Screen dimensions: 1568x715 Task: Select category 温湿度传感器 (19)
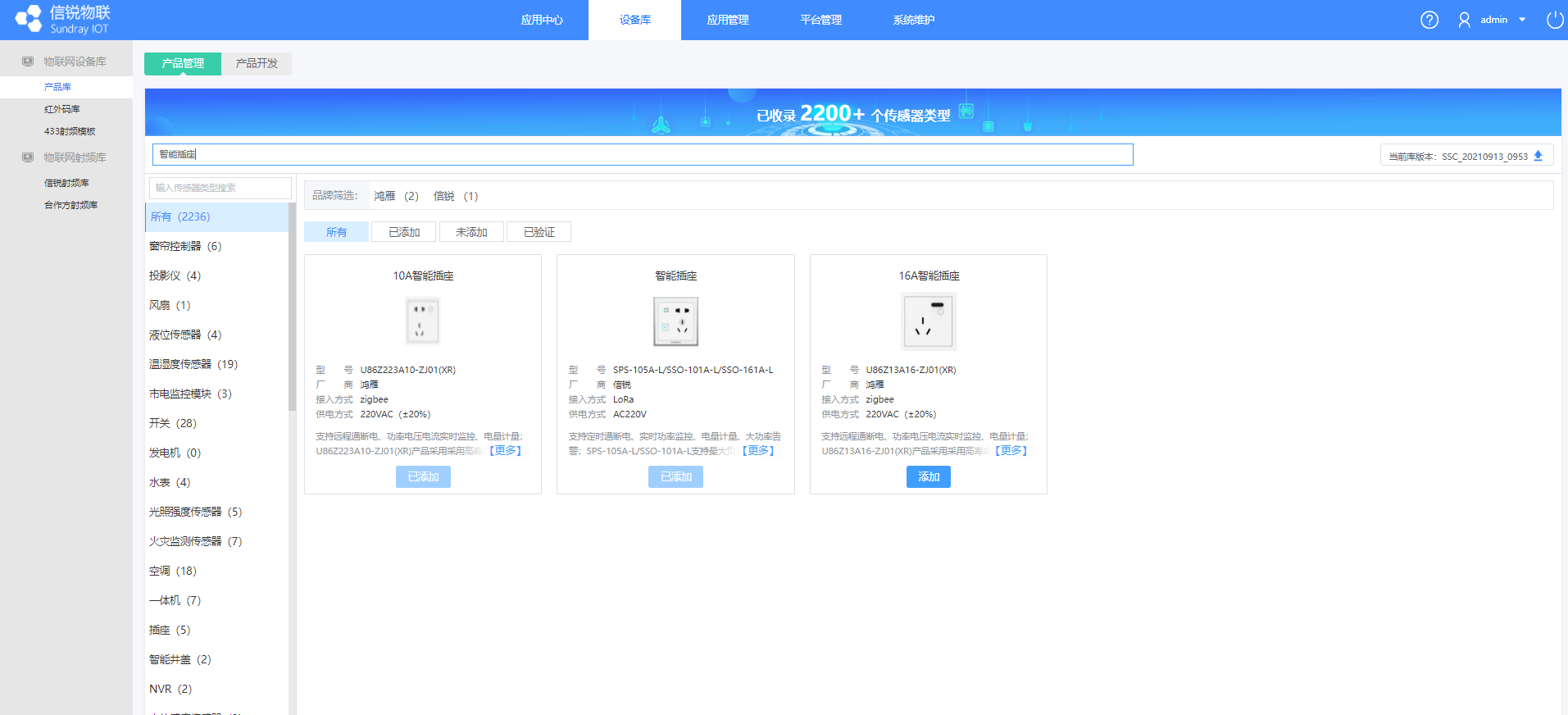point(216,364)
